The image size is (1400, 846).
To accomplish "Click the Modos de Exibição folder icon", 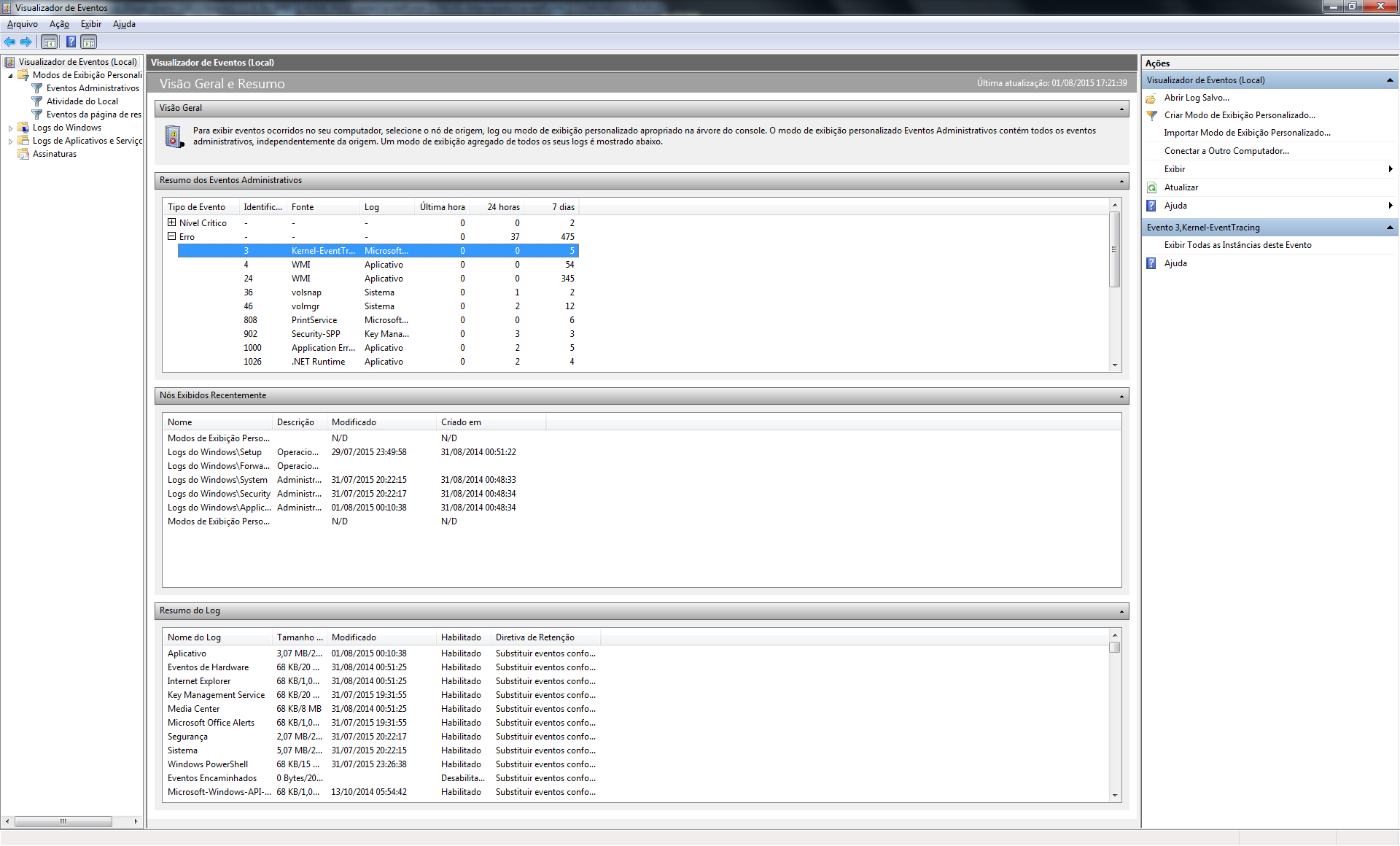I will [x=23, y=75].
